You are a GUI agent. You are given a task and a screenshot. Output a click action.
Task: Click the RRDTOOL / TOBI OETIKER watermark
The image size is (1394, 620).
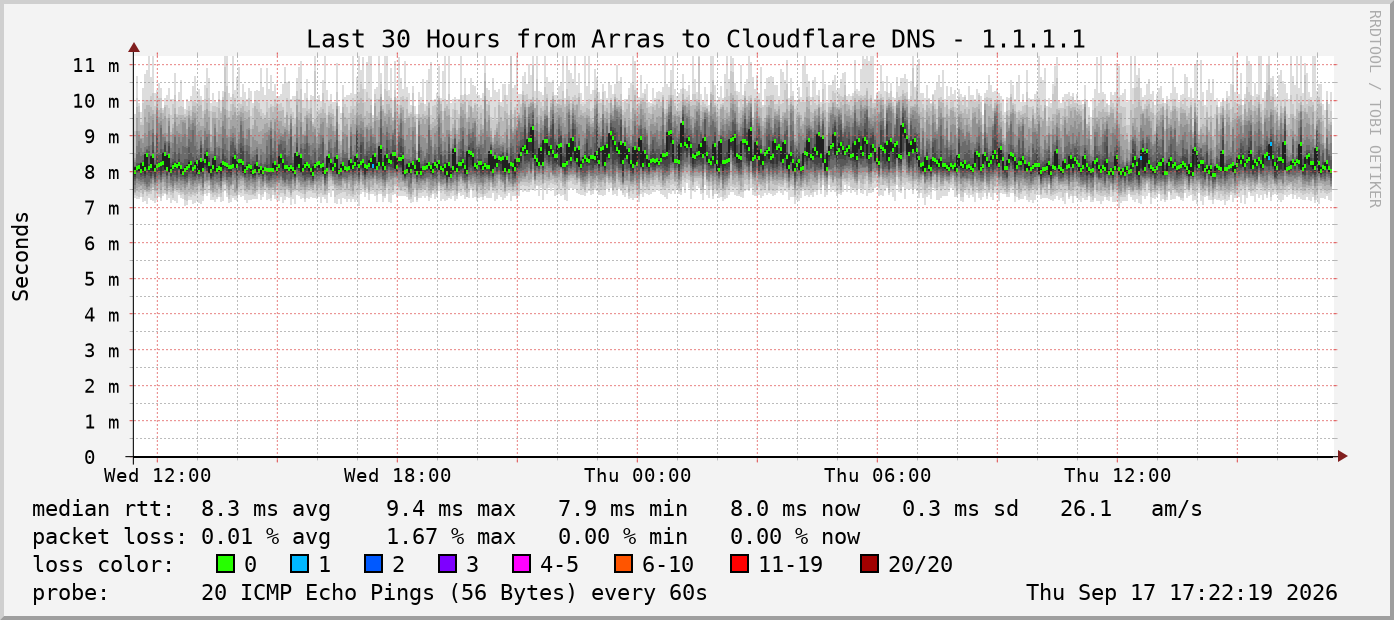[1374, 109]
